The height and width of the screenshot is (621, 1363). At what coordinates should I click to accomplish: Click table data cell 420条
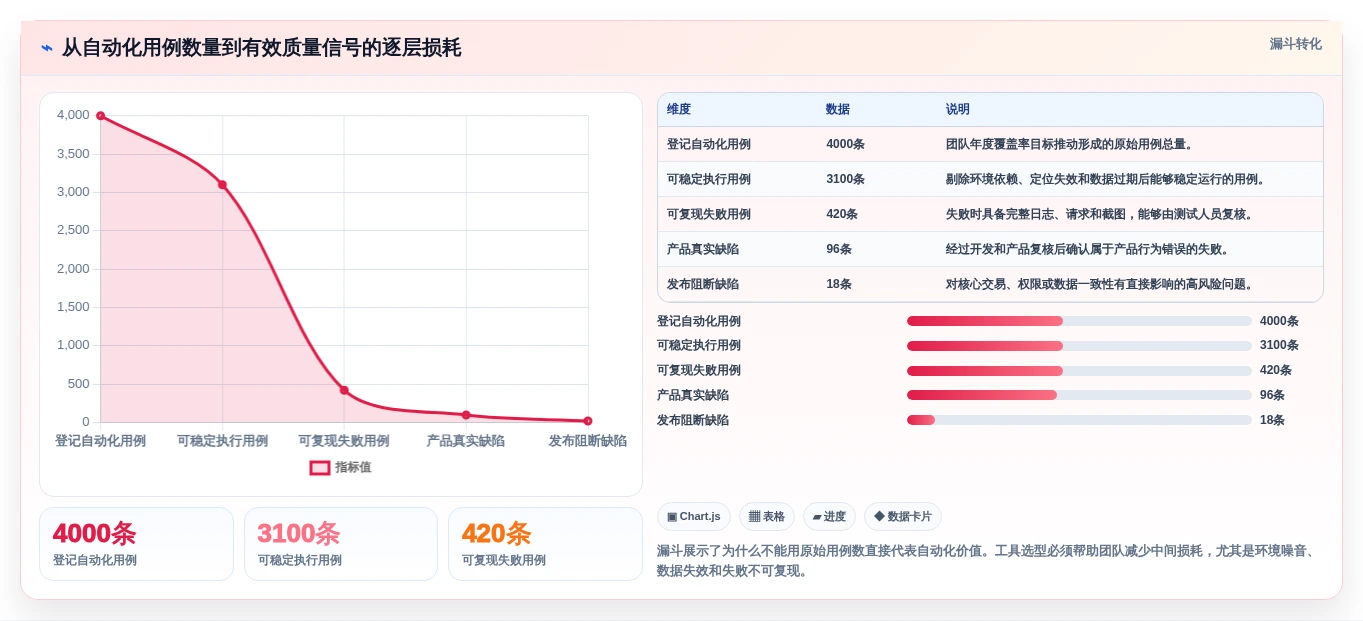[x=842, y=214]
